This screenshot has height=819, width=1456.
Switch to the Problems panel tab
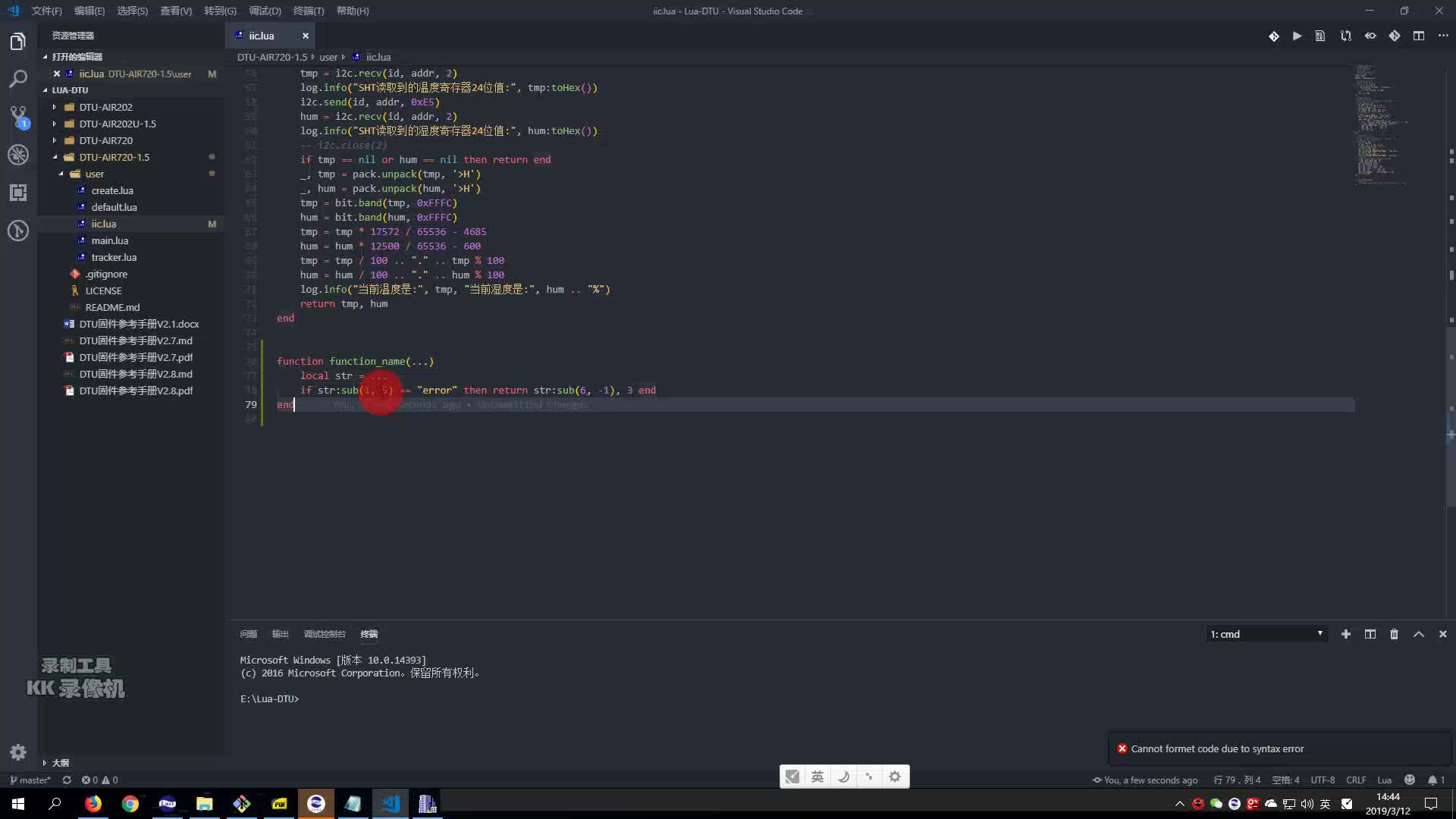pyautogui.click(x=248, y=634)
